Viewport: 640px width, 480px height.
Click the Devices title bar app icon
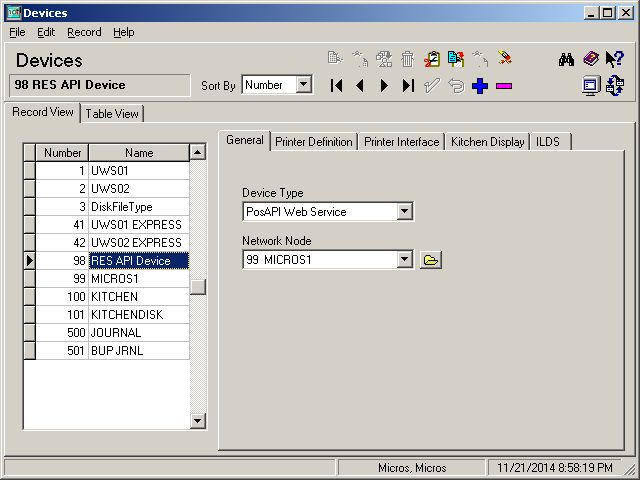click(x=14, y=13)
